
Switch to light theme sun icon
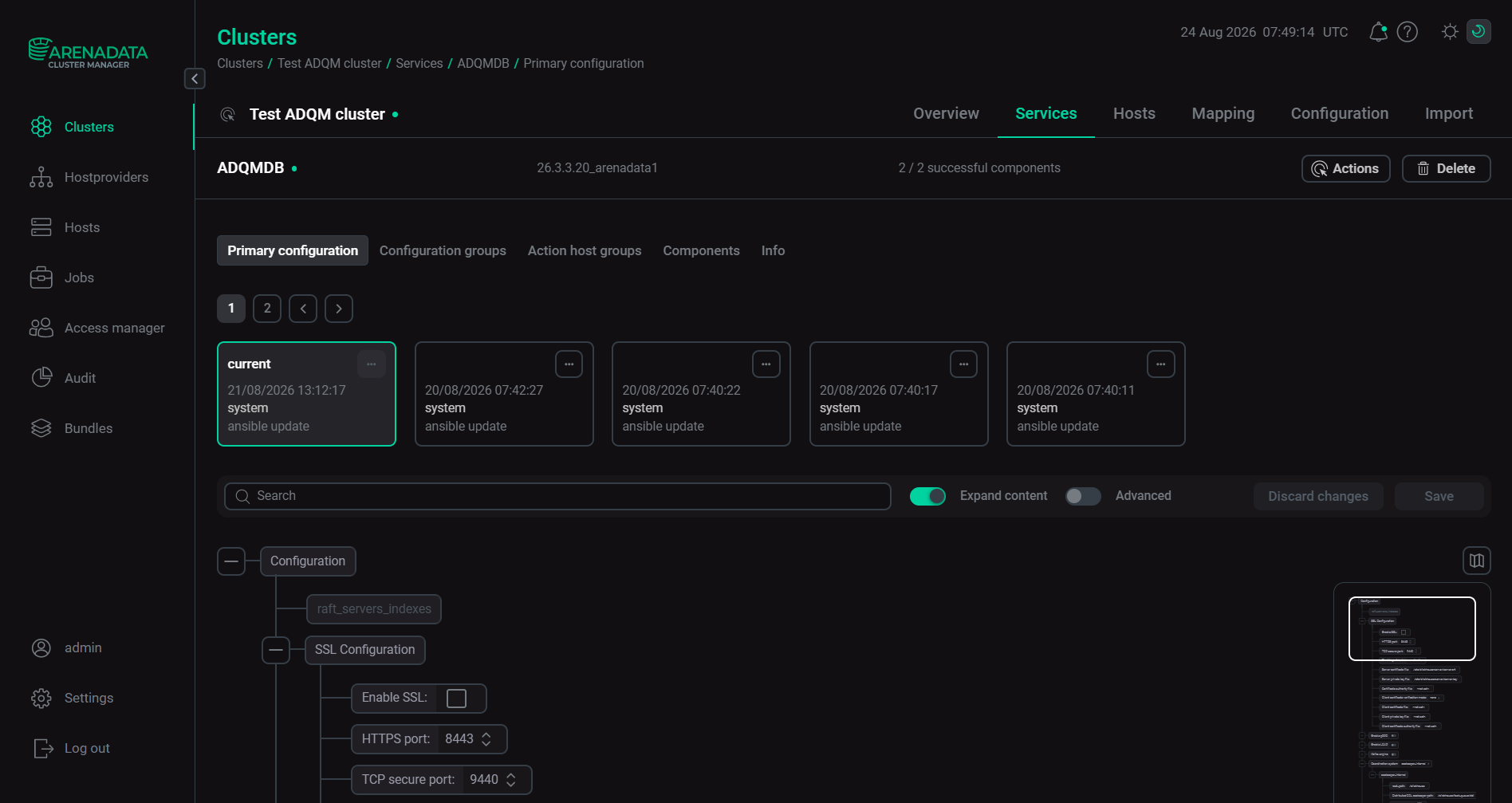pos(1450,32)
